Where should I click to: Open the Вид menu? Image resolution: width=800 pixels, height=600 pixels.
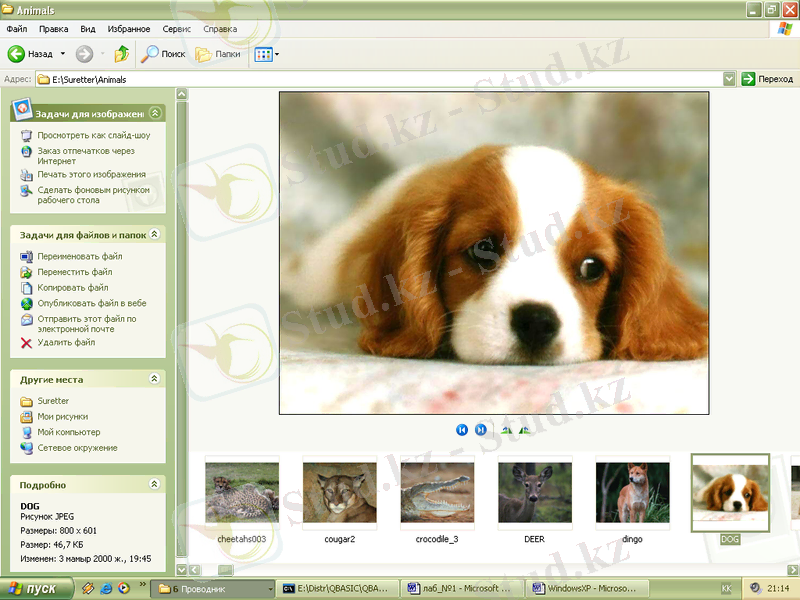click(88, 29)
